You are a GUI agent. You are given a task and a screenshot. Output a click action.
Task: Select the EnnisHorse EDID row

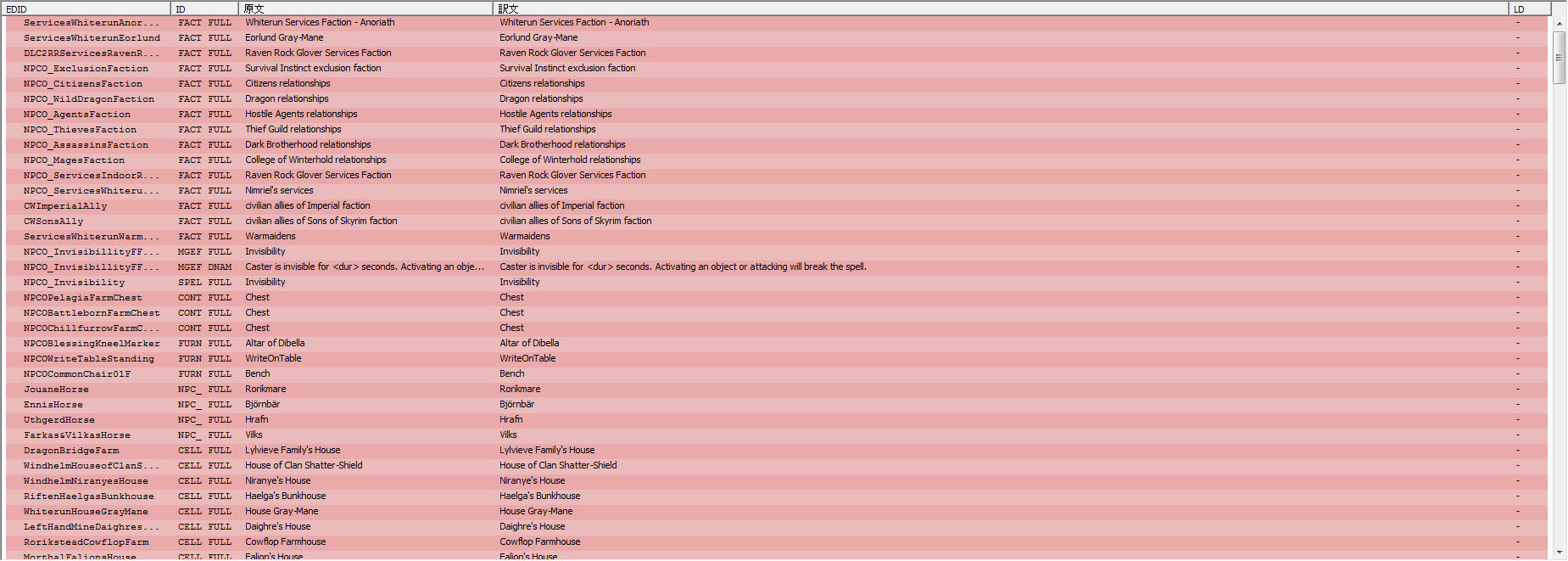777,405
